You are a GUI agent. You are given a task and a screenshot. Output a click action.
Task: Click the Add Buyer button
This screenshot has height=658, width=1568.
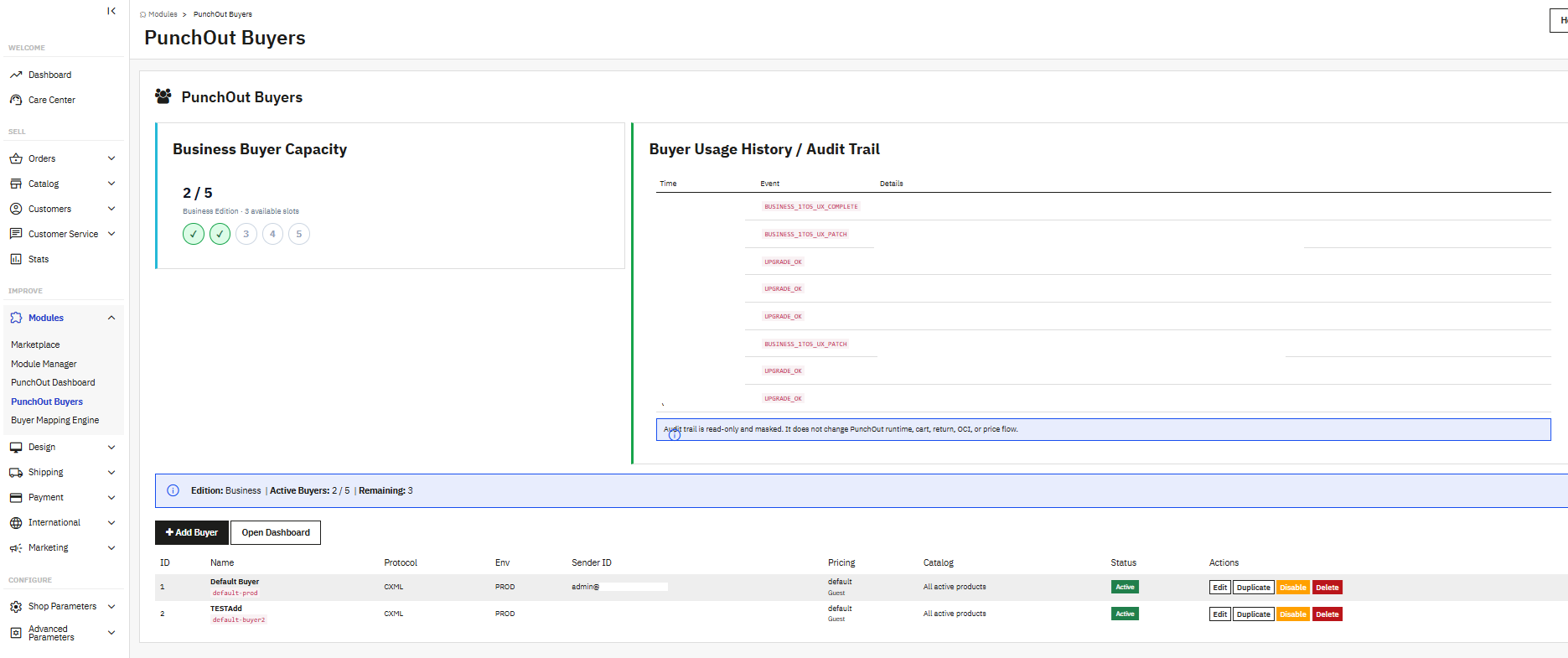[192, 532]
